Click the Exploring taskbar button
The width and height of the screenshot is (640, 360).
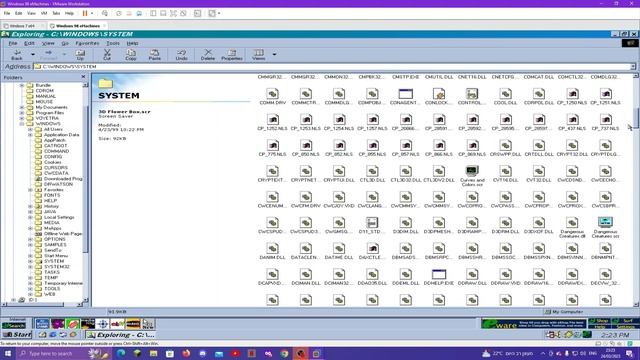pyautogui.click(x=121, y=335)
